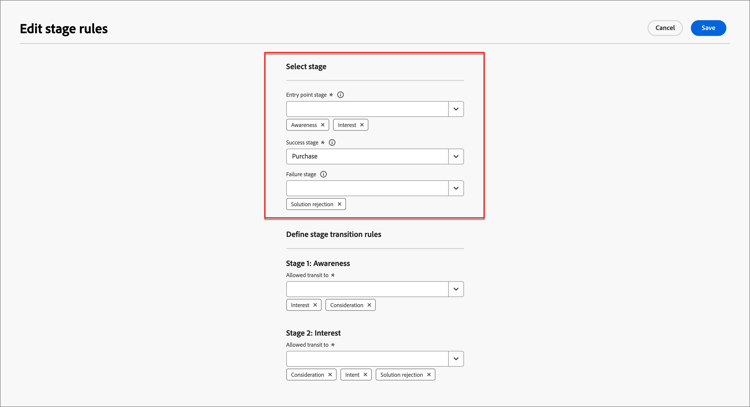Cancel editing stage rules

tap(665, 28)
